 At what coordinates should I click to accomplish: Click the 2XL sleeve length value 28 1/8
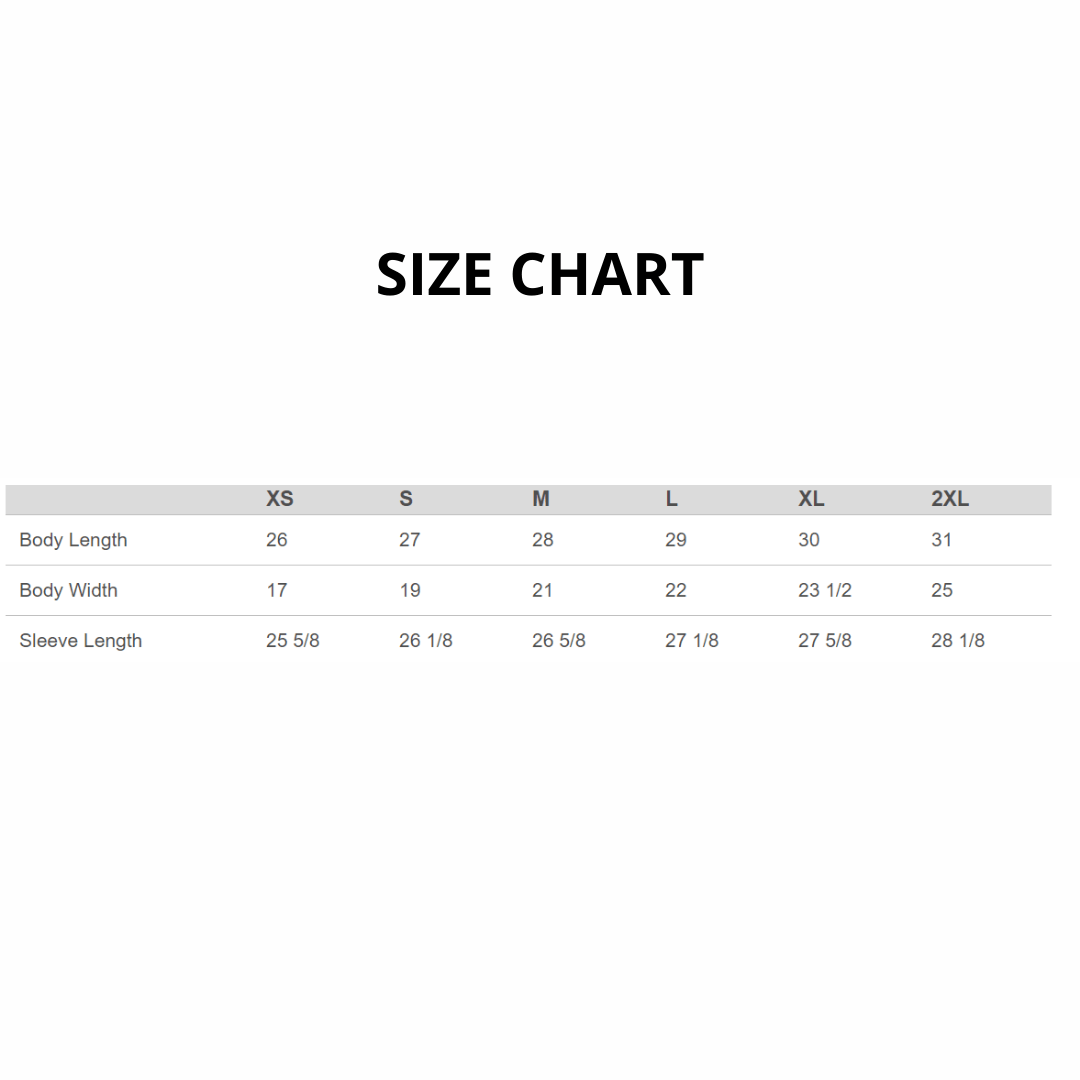[957, 641]
